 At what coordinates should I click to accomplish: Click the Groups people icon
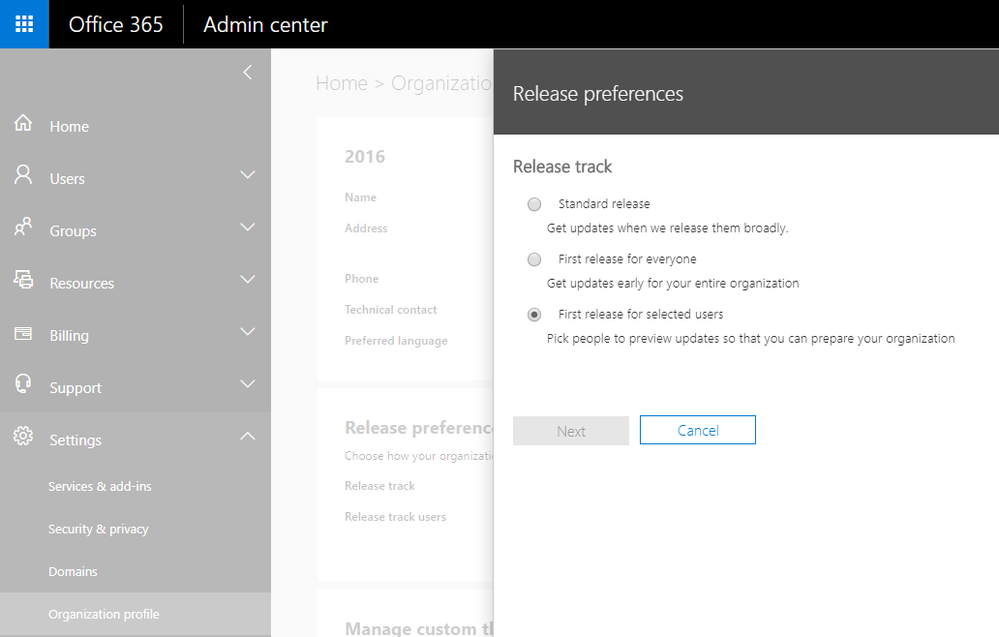pos(23,227)
